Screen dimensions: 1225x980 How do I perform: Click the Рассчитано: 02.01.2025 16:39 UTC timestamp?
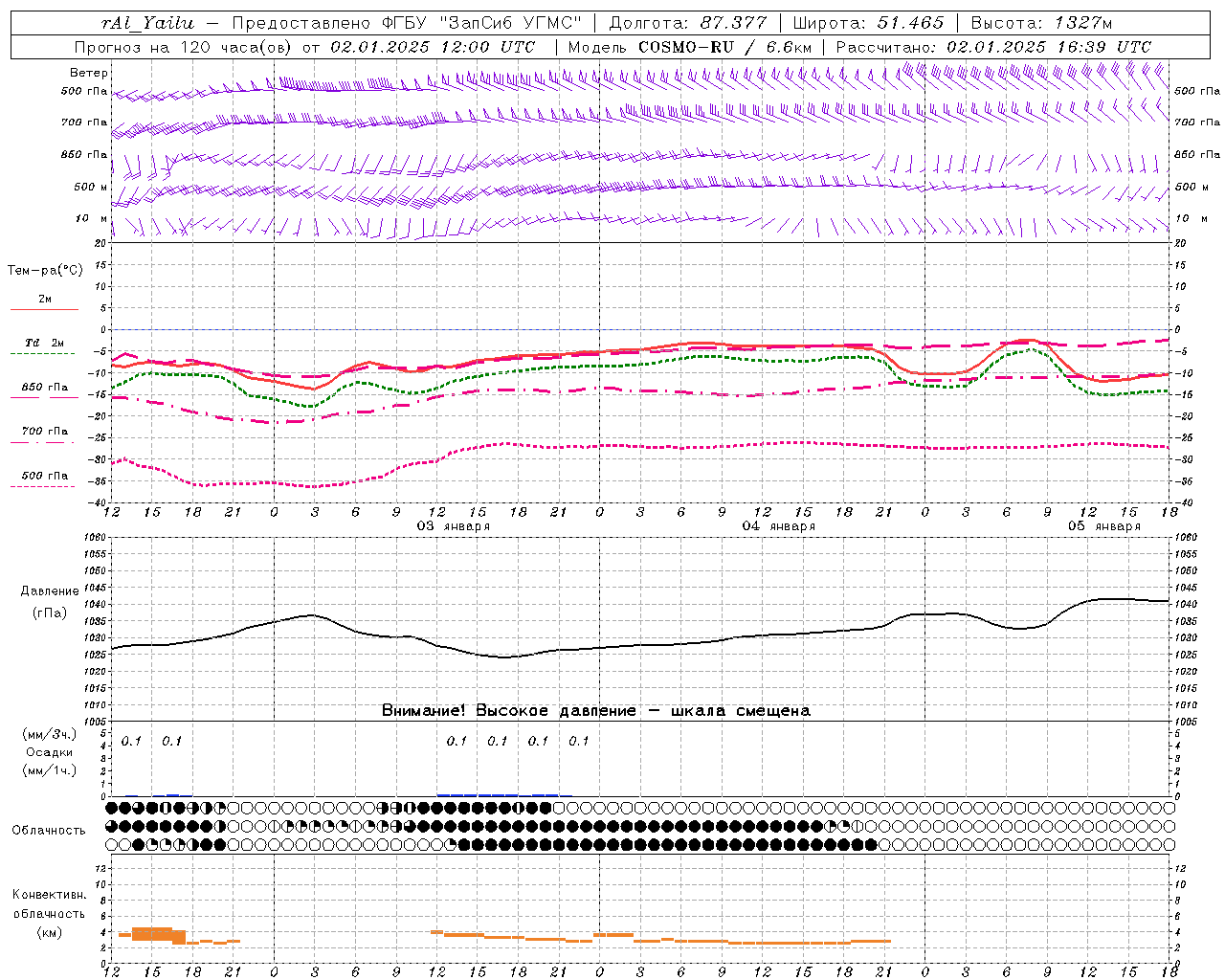[x=993, y=47]
